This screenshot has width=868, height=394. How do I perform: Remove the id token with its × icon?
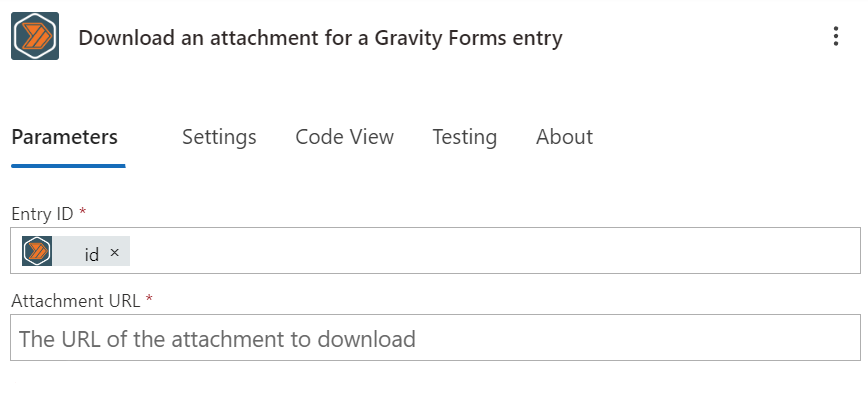(115, 252)
